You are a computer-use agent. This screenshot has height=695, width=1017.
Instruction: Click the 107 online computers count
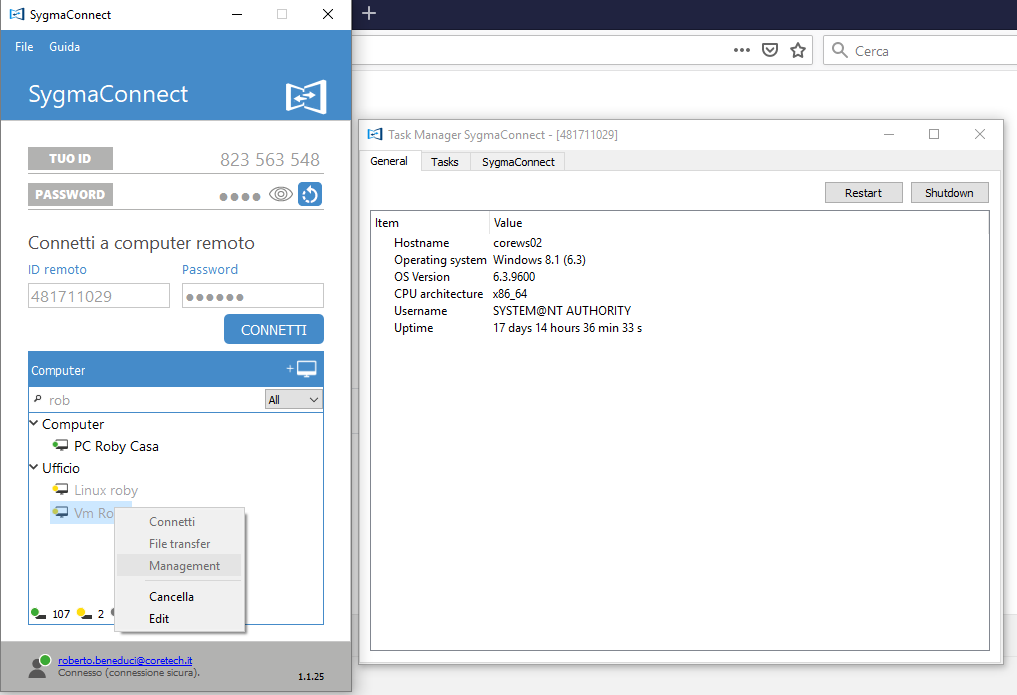click(x=61, y=614)
